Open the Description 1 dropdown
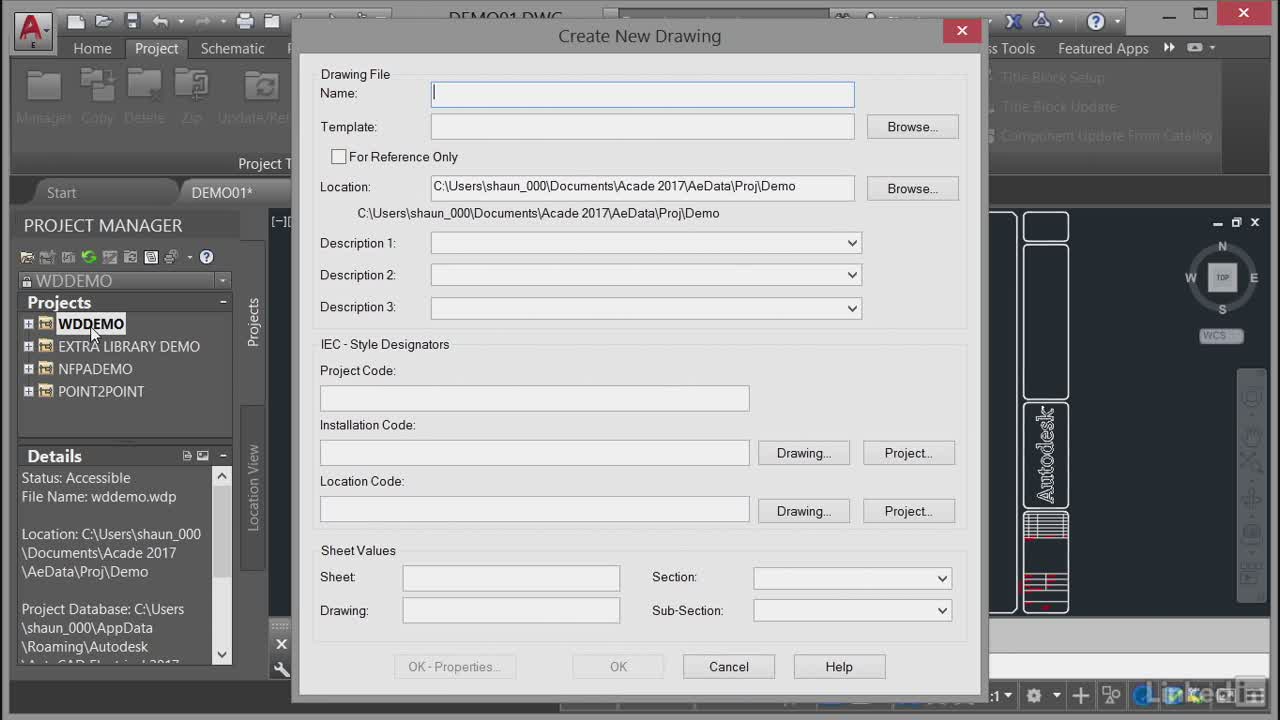Image resolution: width=1280 pixels, height=720 pixels. click(852, 243)
